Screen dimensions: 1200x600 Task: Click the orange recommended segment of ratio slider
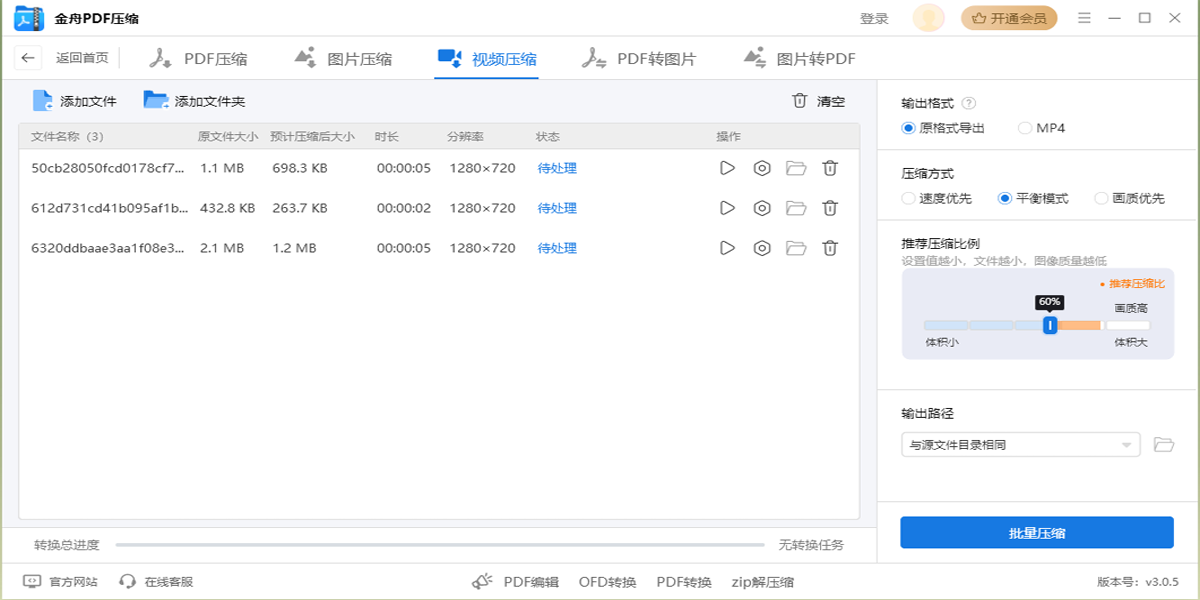point(1080,325)
